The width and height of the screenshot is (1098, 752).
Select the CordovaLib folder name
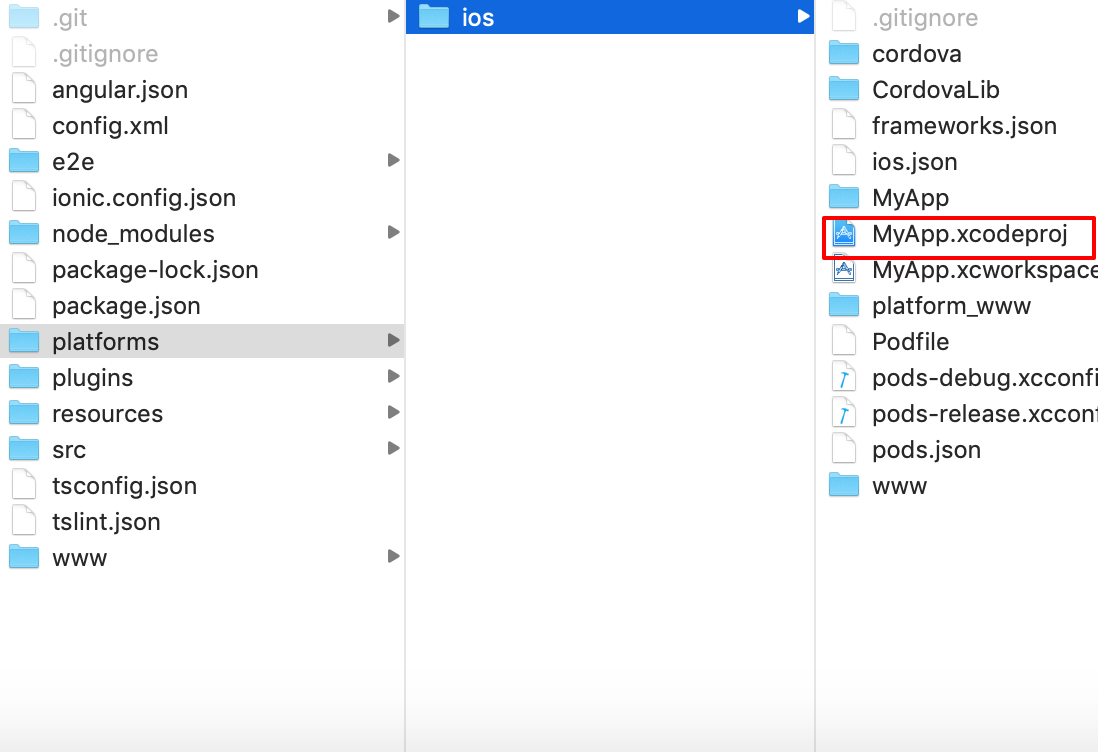click(x=936, y=90)
